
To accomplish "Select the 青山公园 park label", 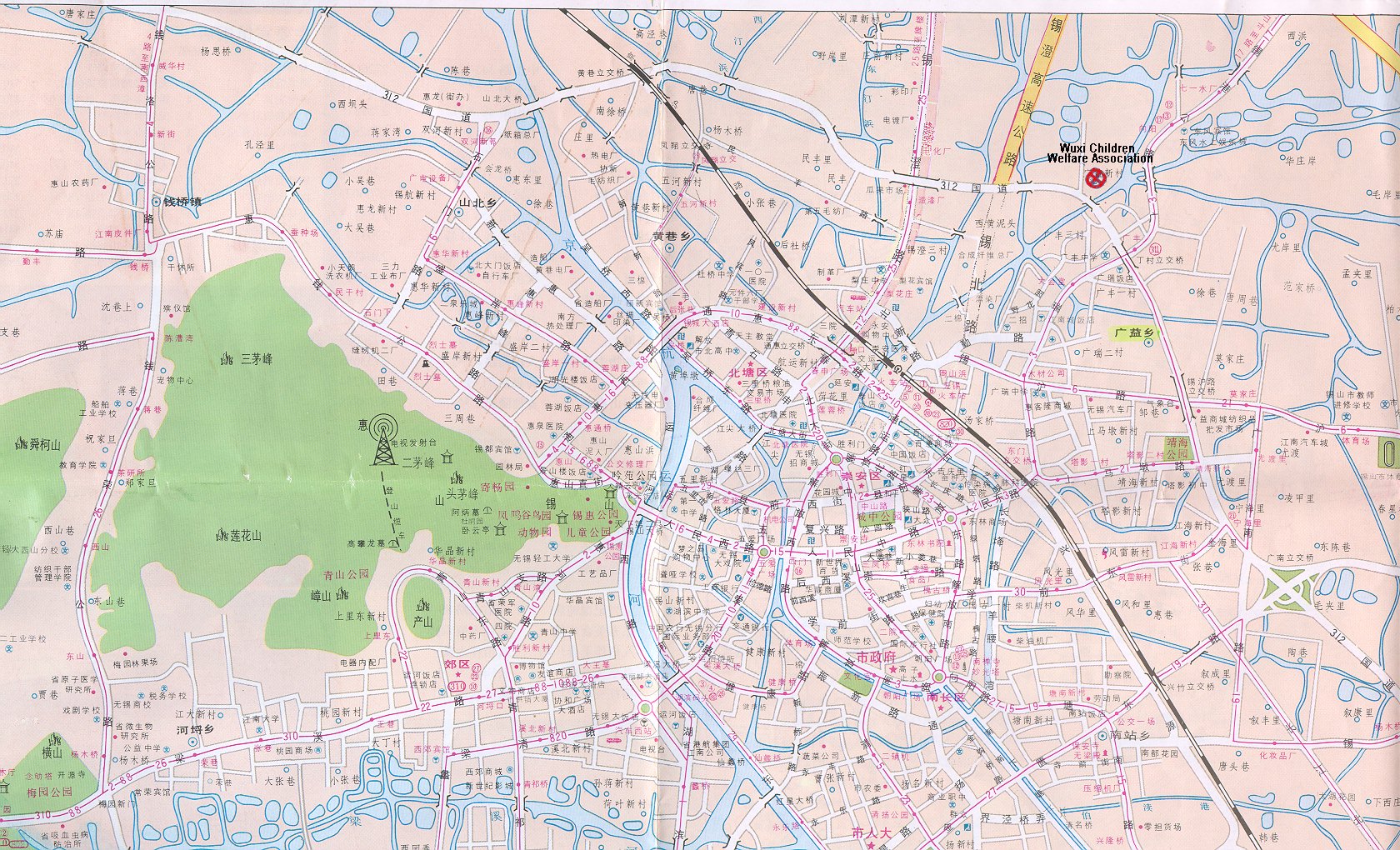I will coord(346,574).
